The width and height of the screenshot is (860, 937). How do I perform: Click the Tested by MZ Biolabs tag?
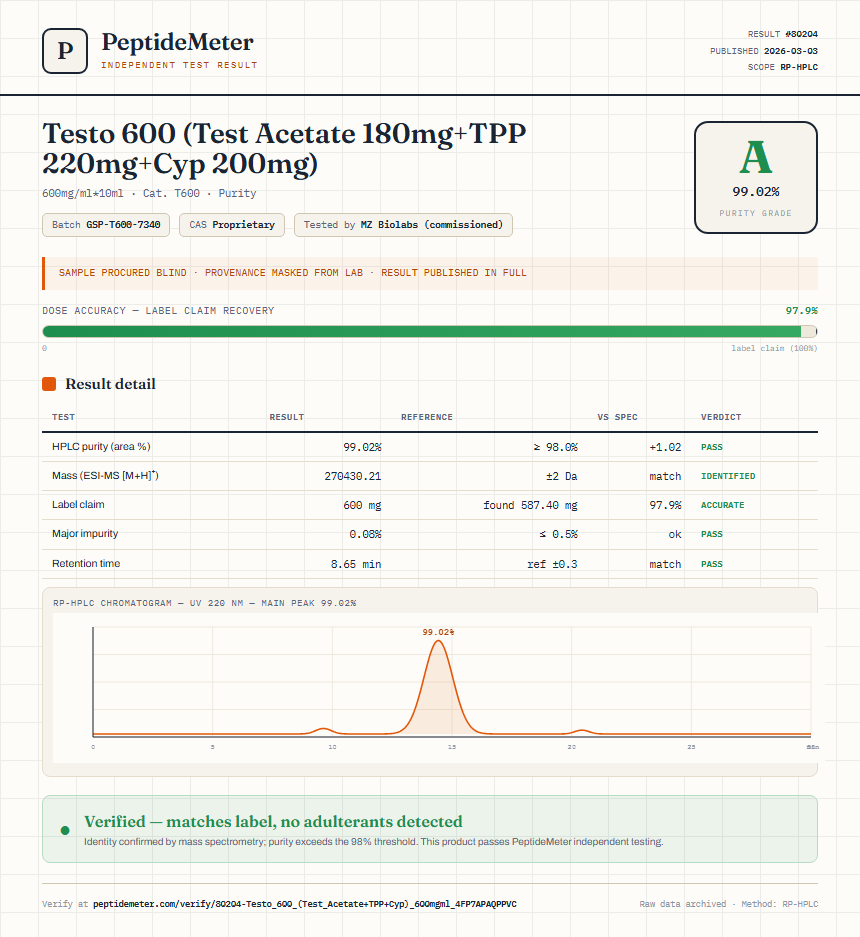point(403,225)
